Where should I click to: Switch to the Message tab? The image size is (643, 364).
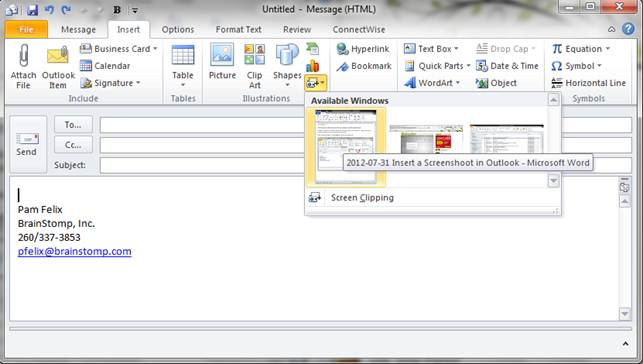(x=78, y=30)
